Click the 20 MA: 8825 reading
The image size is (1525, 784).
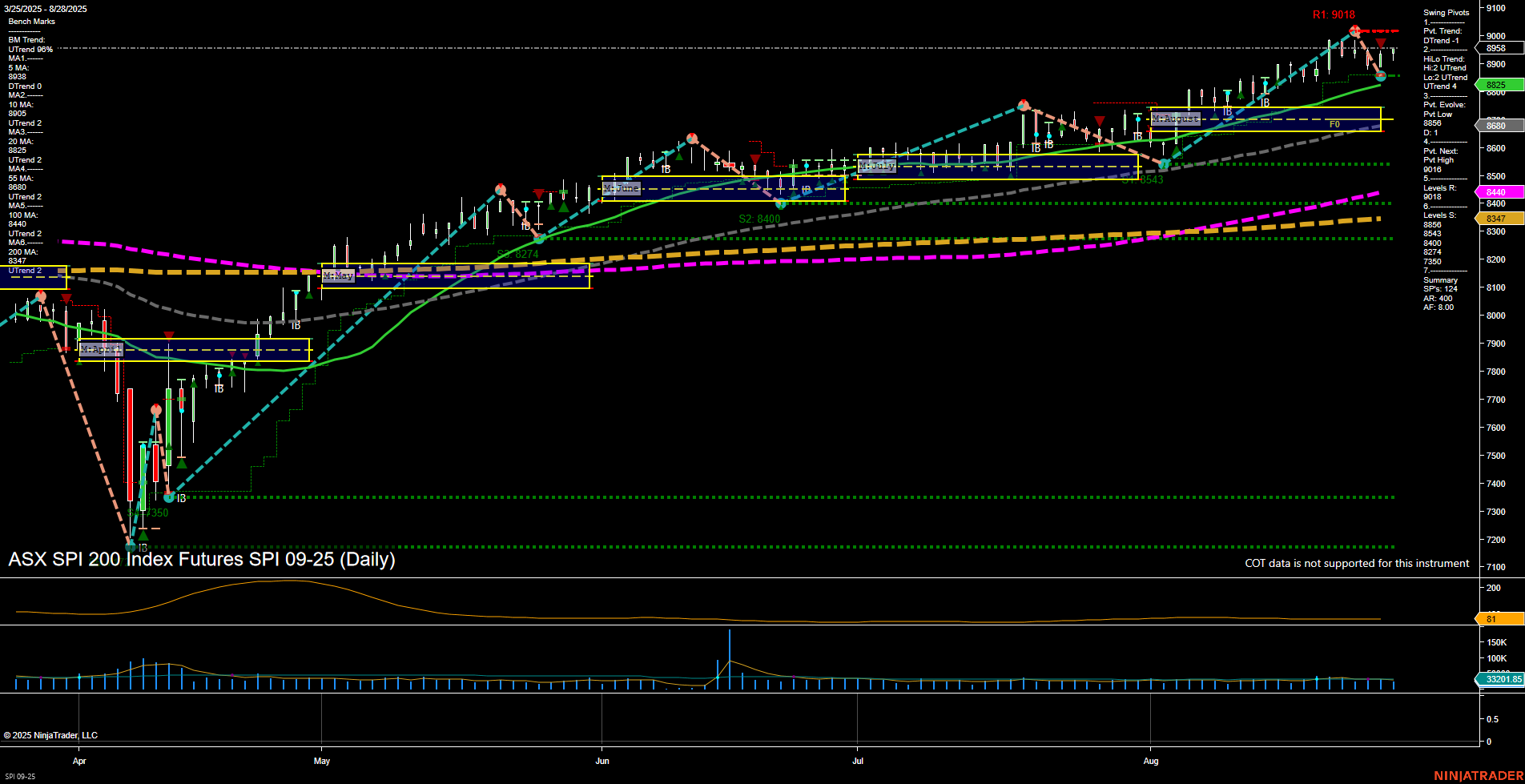point(21,147)
